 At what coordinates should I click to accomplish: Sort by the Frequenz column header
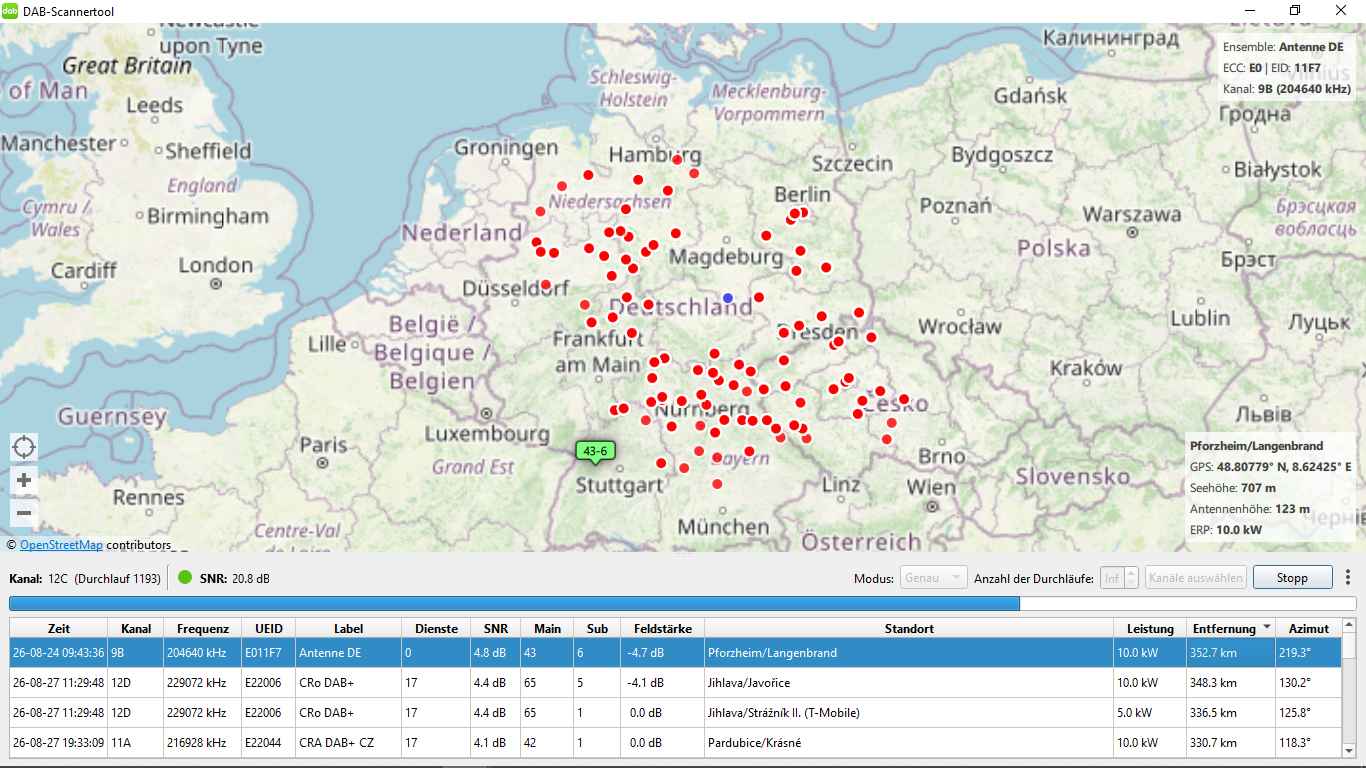(203, 628)
